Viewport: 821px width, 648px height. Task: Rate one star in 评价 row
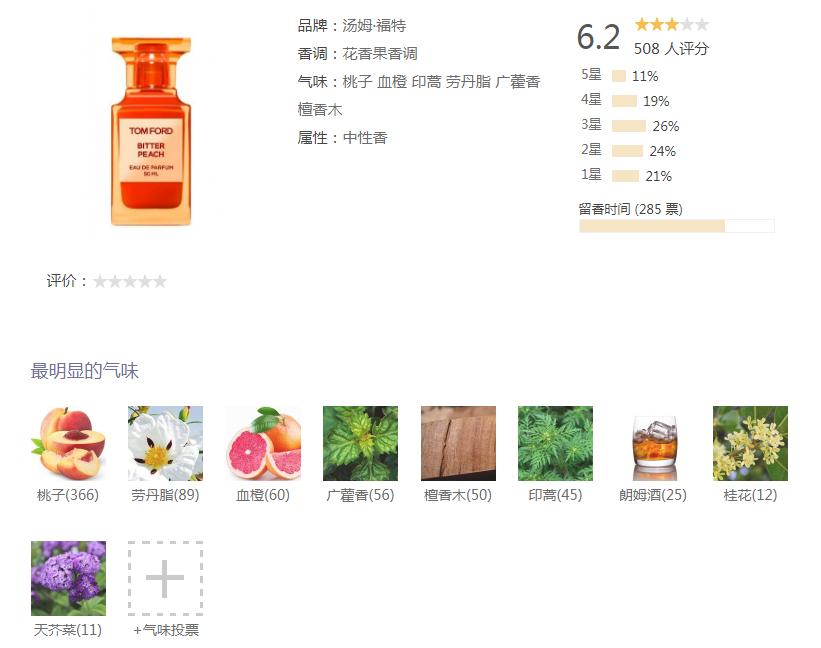(x=99, y=282)
